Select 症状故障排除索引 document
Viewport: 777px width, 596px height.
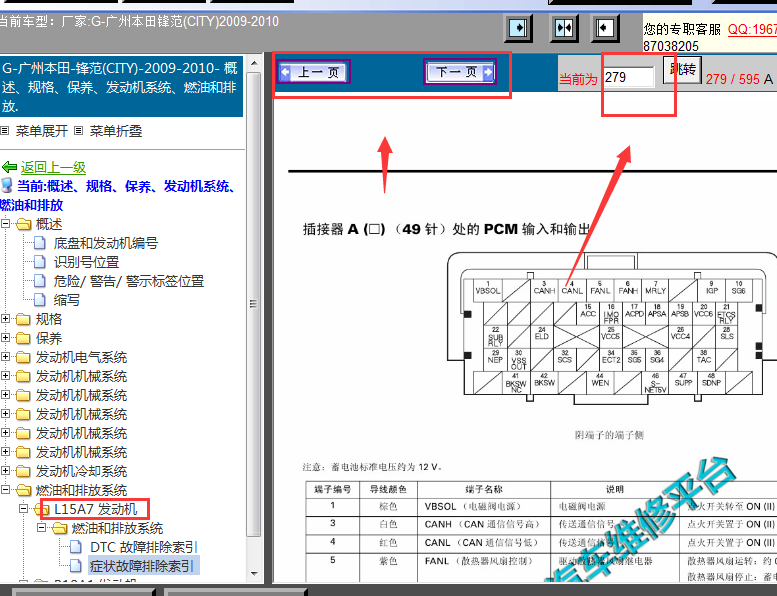coord(142,566)
